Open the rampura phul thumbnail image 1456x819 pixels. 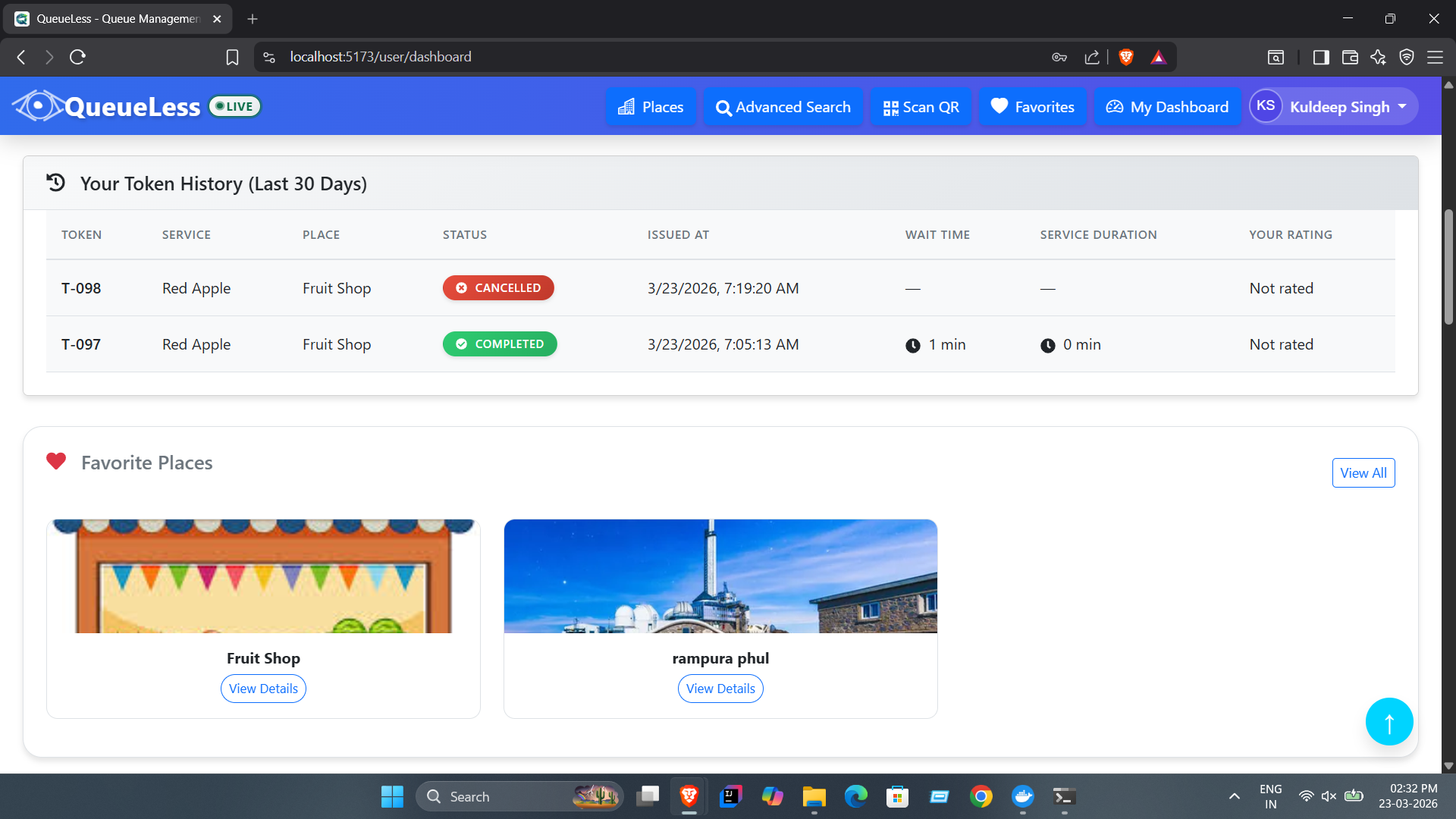click(x=720, y=576)
